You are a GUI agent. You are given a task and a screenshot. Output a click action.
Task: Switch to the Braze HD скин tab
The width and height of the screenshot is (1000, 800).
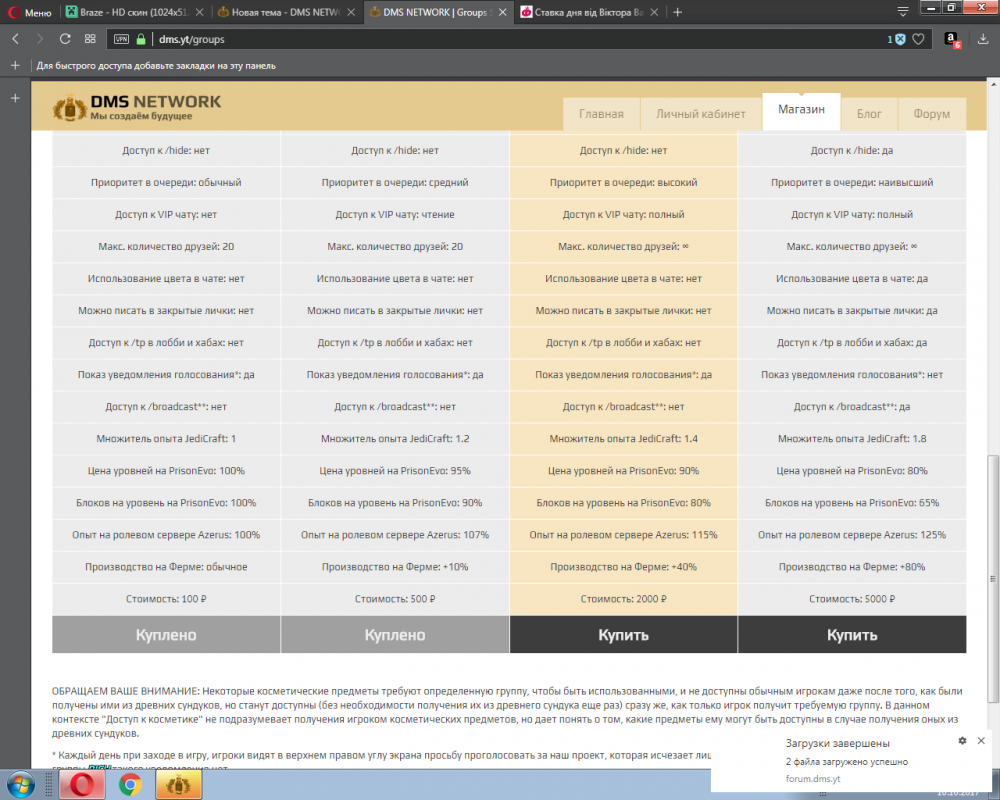[x=135, y=12]
